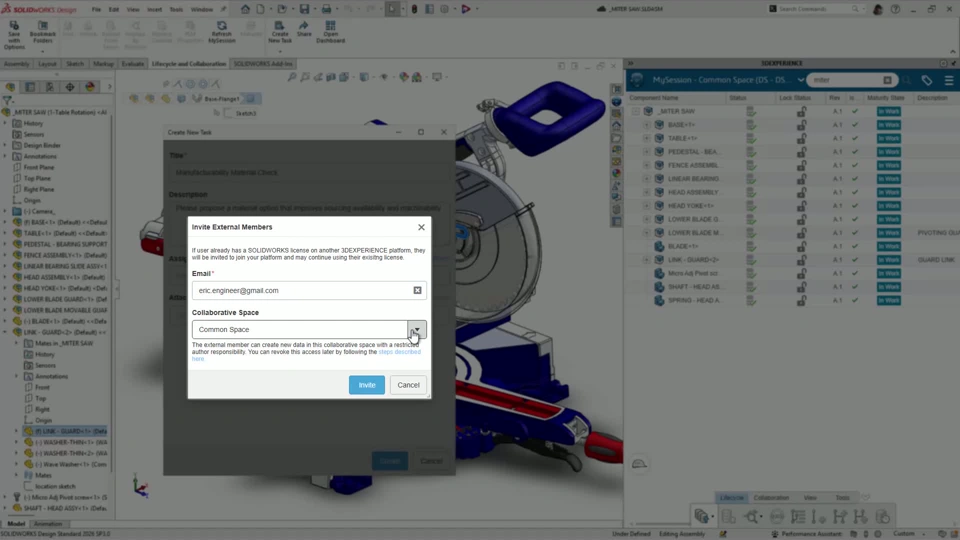This screenshot has height=540, width=960.
Task: Open the Insert menu
Action: [x=154, y=9]
